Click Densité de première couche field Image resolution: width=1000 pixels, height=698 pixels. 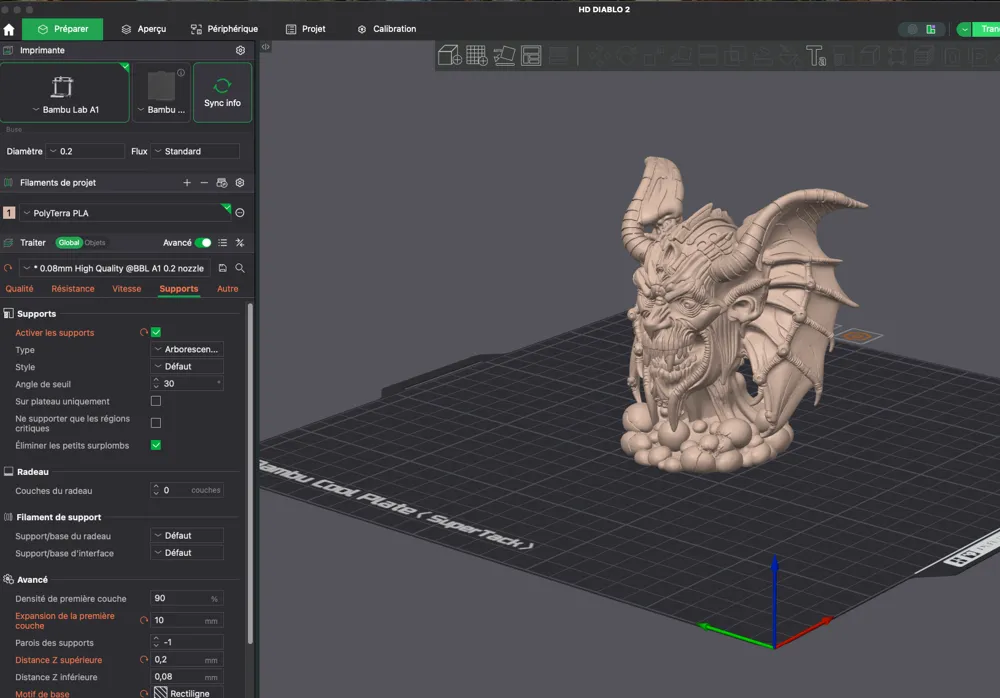(x=188, y=598)
